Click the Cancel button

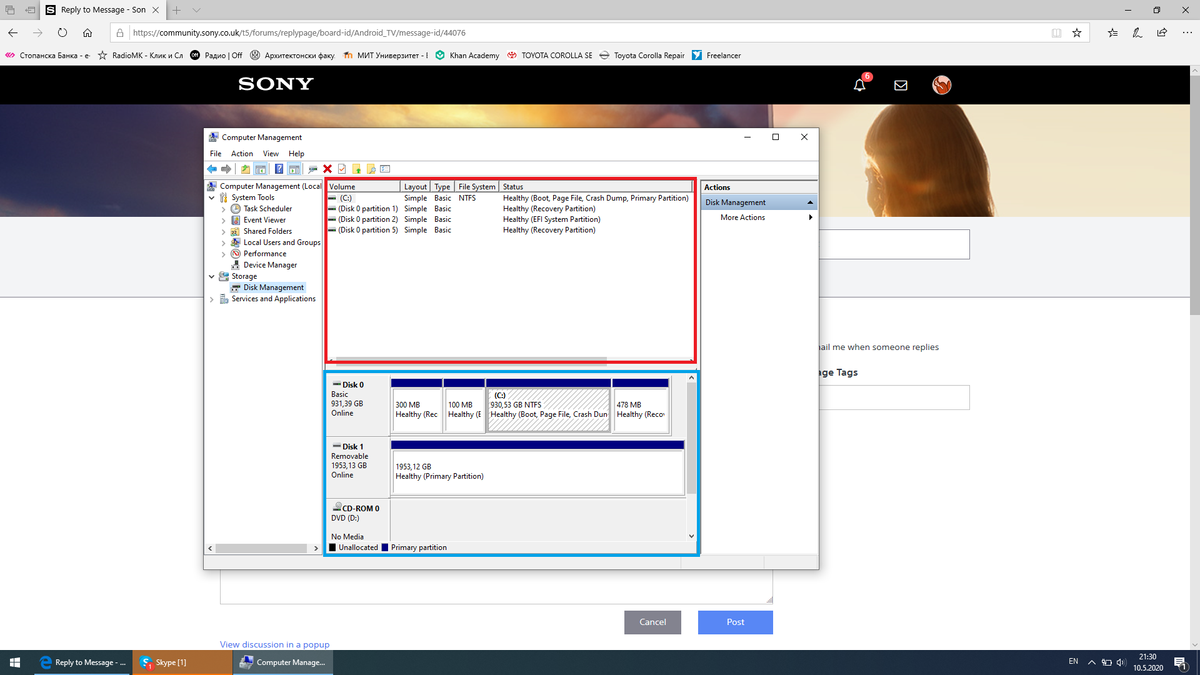pos(652,622)
